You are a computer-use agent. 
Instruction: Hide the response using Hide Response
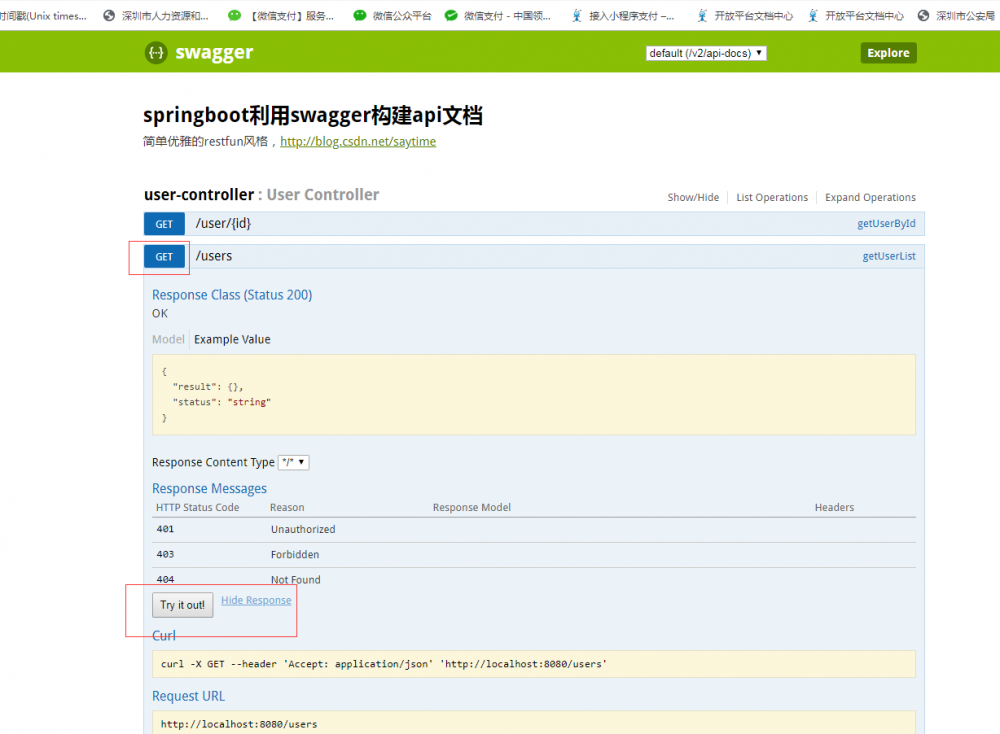256,600
